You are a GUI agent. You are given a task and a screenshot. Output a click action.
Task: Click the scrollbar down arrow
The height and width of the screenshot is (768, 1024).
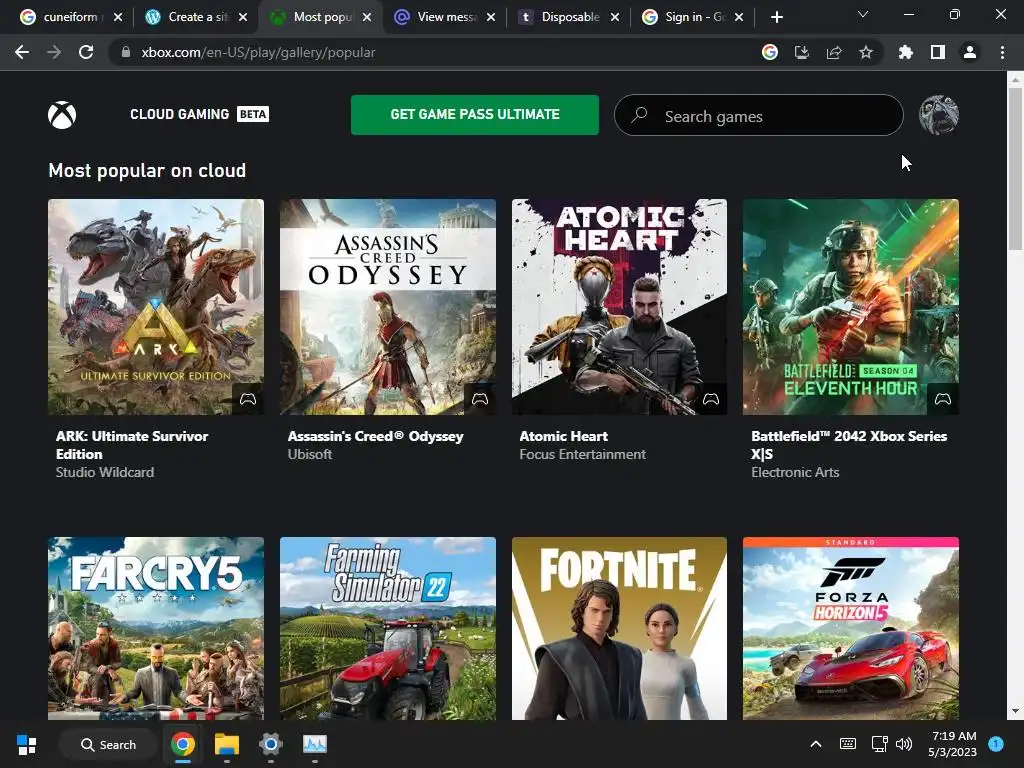[x=1015, y=711]
